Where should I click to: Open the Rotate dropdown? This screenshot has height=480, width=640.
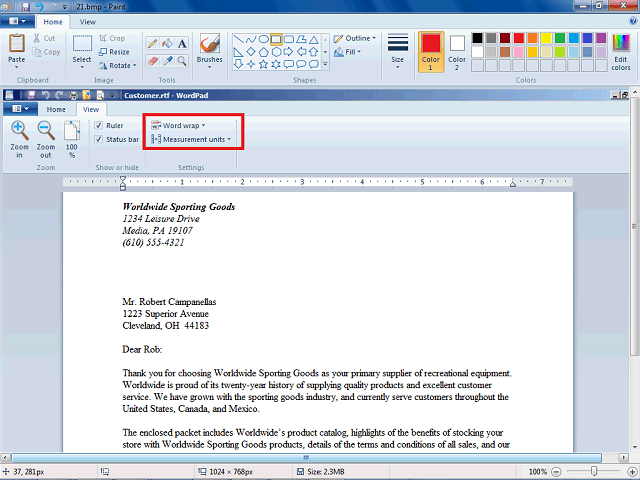pyautogui.click(x=118, y=65)
